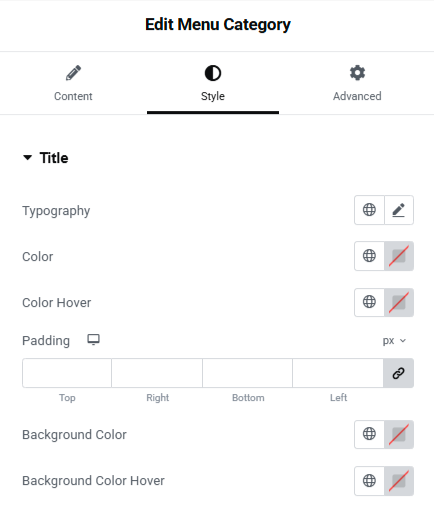Open the Background Color swatch picker
This screenshot has width=434, height=518.
[x=399, y=434]
